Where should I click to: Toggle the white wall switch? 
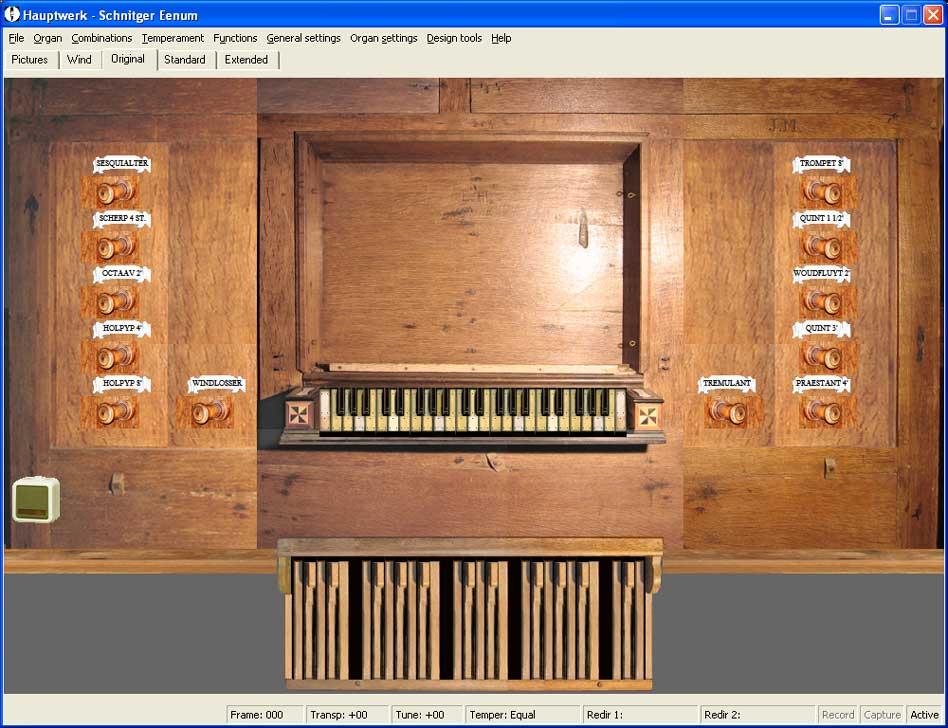click(36, 500)
